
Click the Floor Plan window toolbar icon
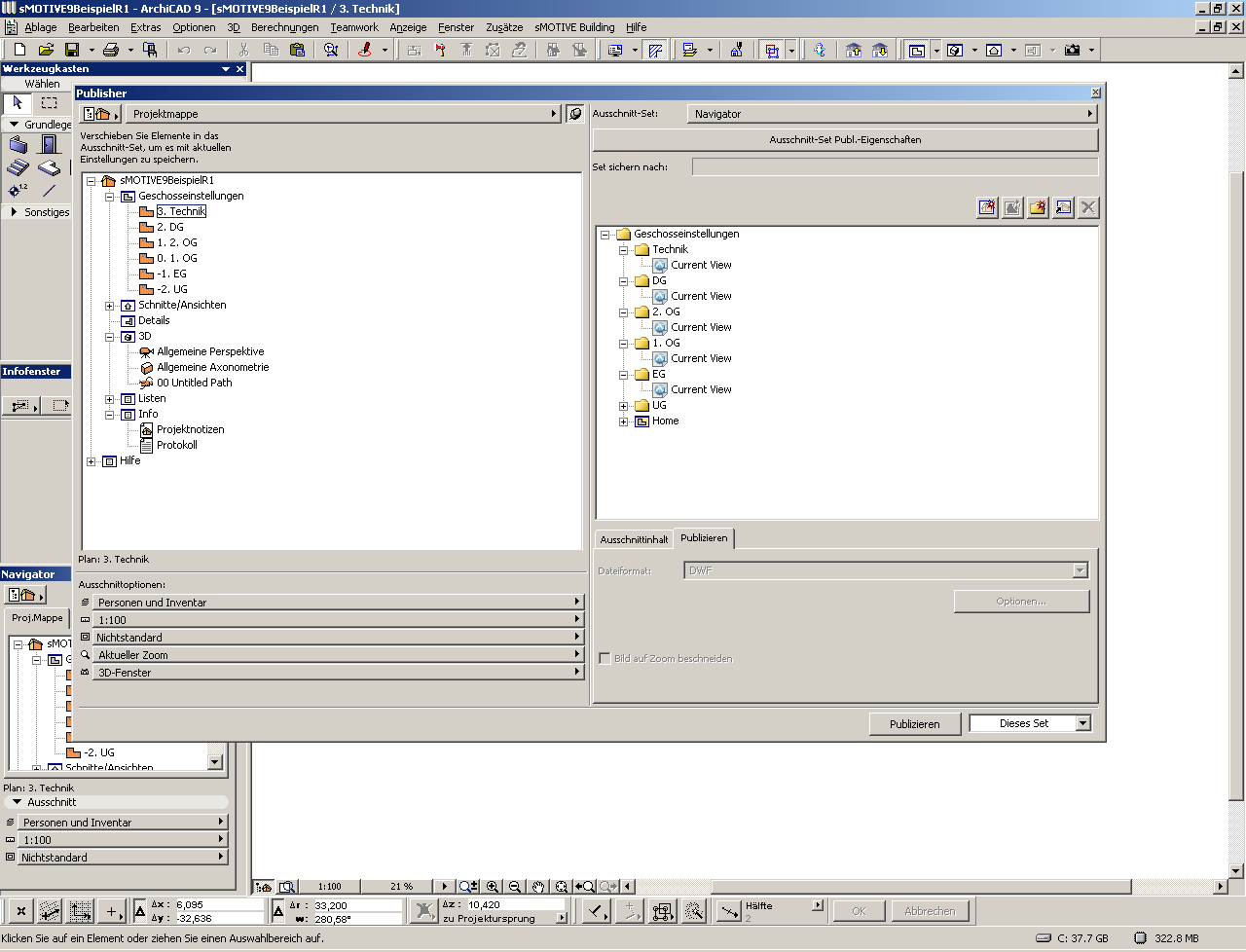(x=917, y=50)
